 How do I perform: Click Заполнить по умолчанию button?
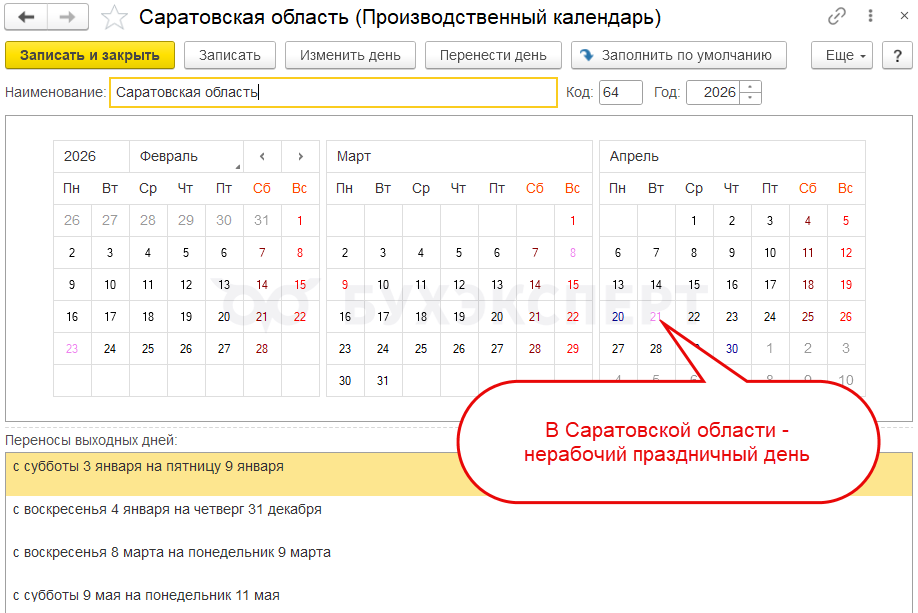(679, 55)
